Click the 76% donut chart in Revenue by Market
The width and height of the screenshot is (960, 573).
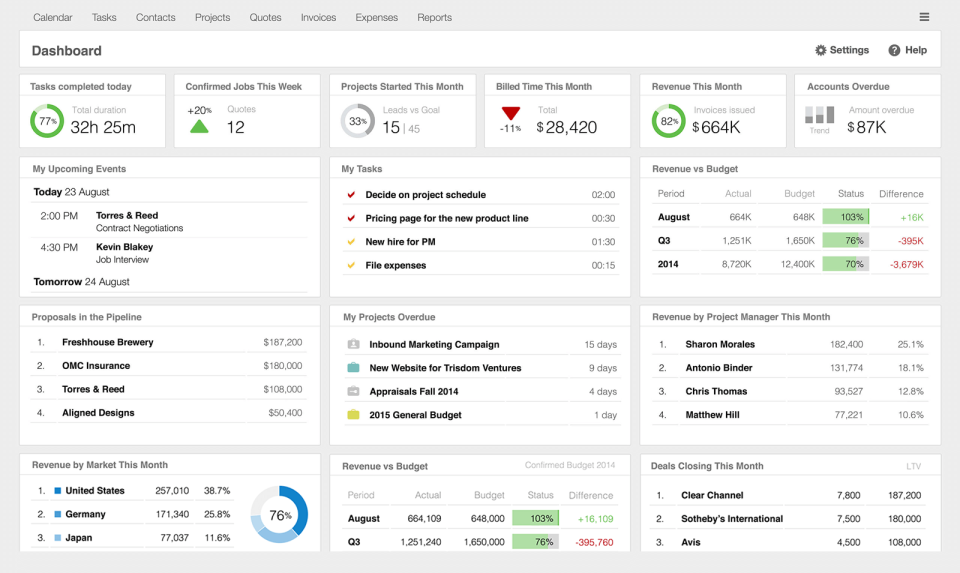(x=279, y=514)
